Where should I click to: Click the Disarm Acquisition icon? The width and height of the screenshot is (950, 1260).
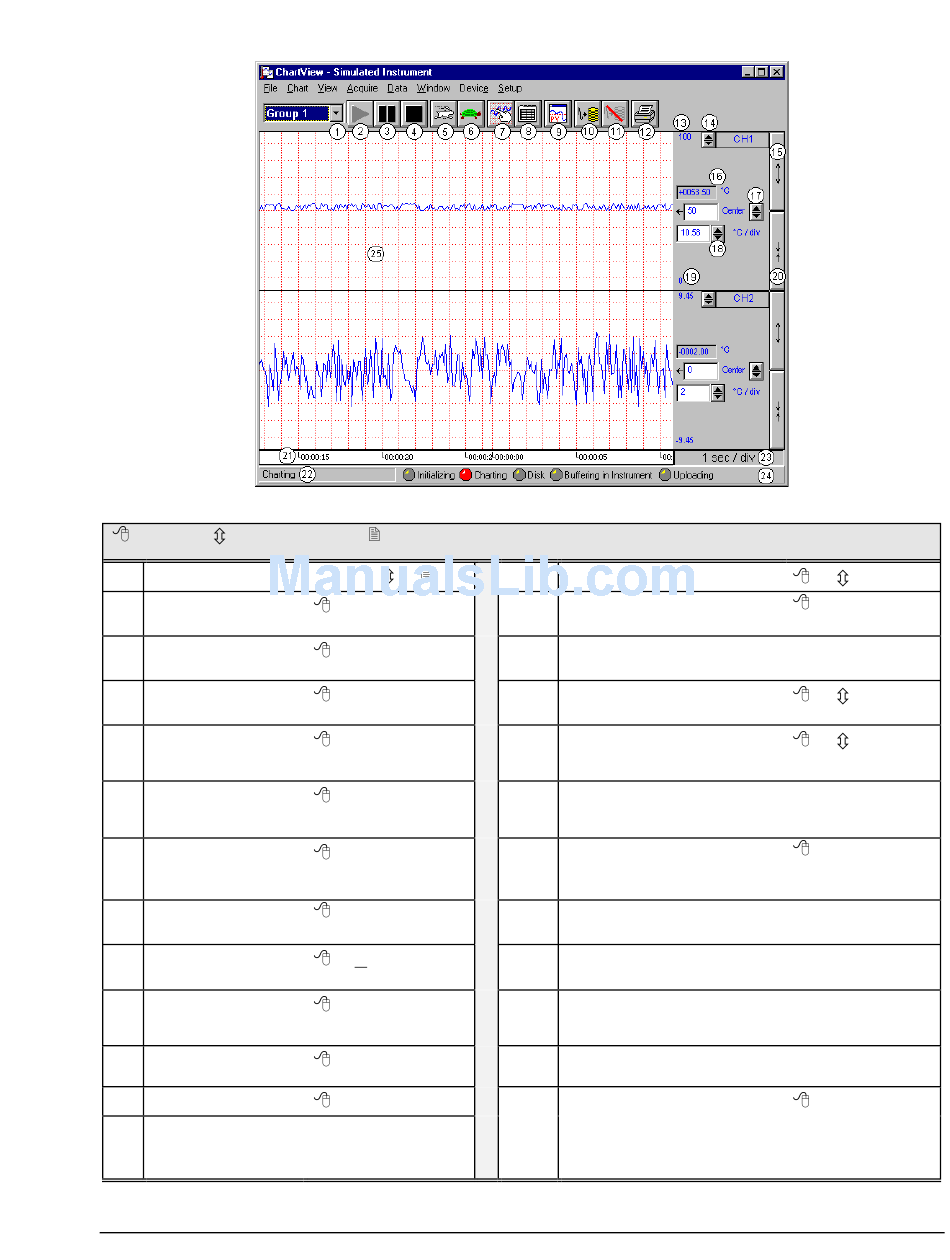click(x=615, y=113)
